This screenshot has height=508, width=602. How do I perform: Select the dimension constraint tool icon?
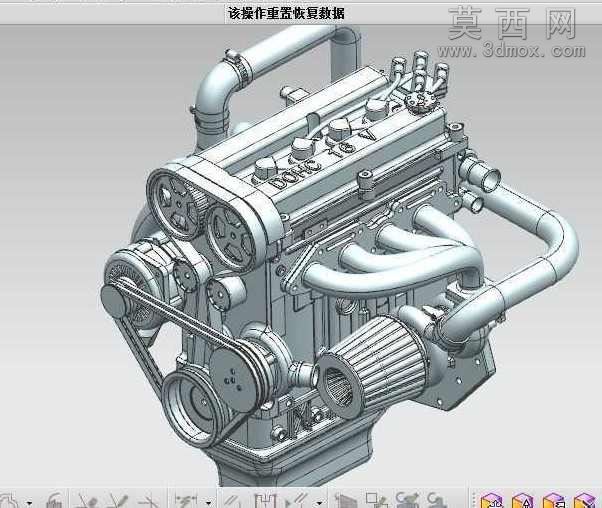point(187,500)
